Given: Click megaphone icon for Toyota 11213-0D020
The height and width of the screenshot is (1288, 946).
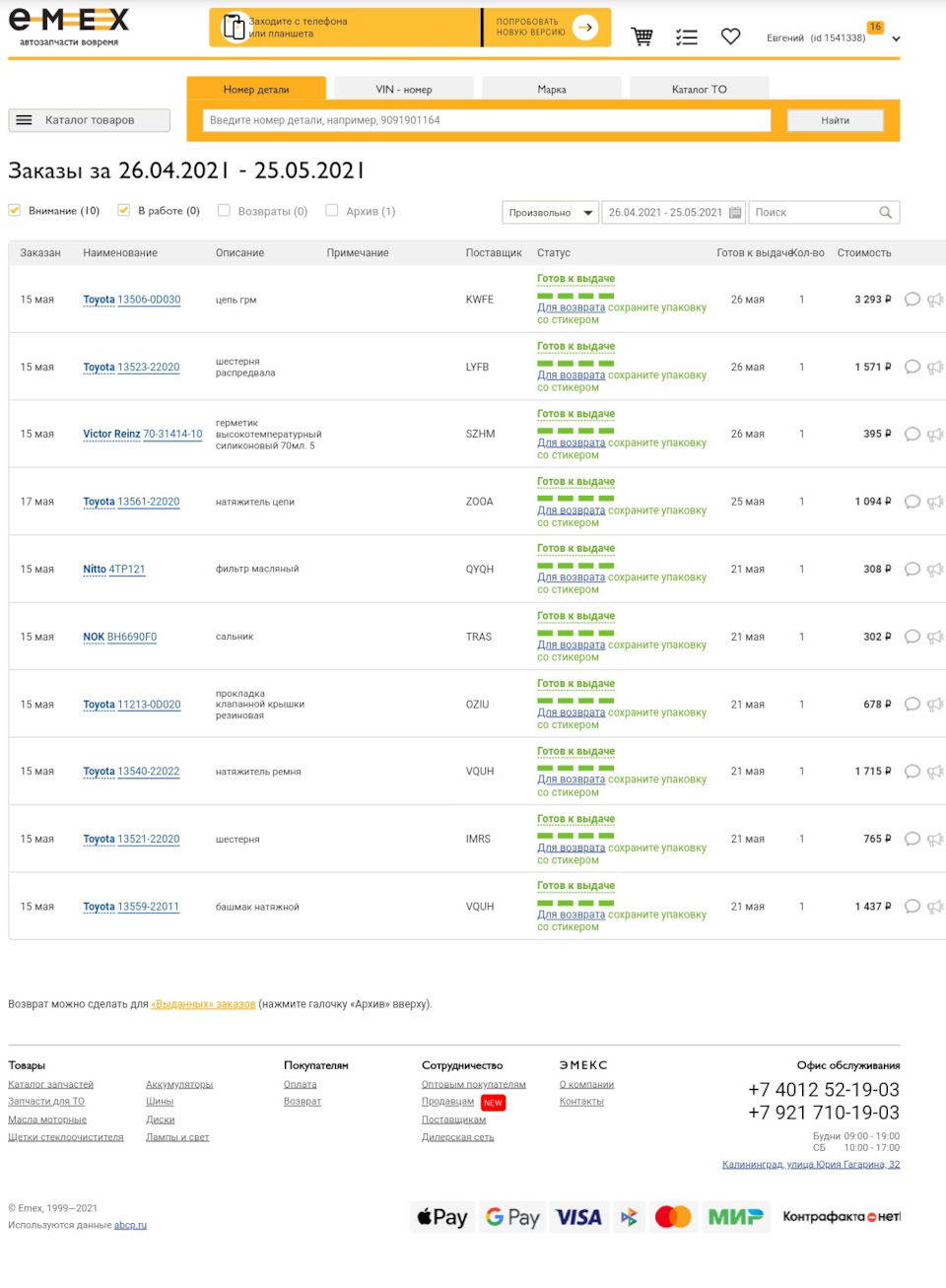Looking at the screenshot, I should [x=935, y=705].
